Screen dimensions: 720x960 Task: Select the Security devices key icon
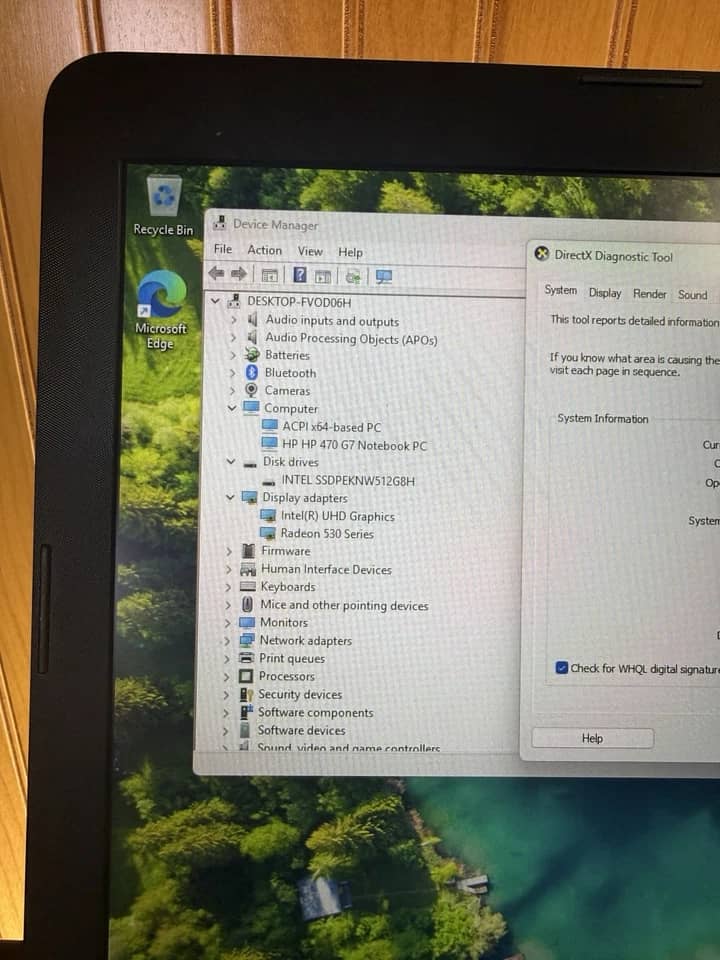(x=246, y=694)
